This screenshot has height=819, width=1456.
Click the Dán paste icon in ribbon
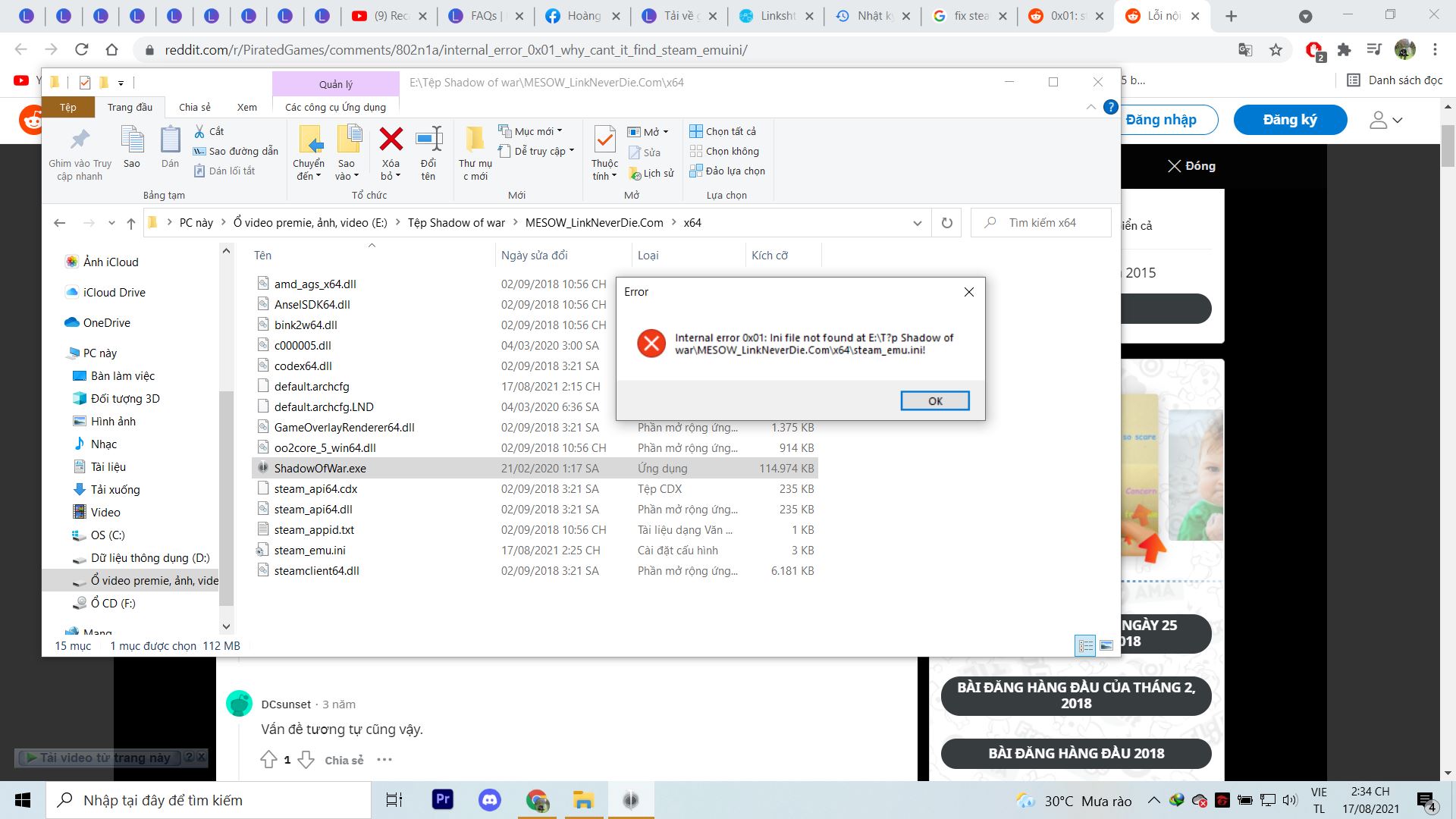(170, 140)
